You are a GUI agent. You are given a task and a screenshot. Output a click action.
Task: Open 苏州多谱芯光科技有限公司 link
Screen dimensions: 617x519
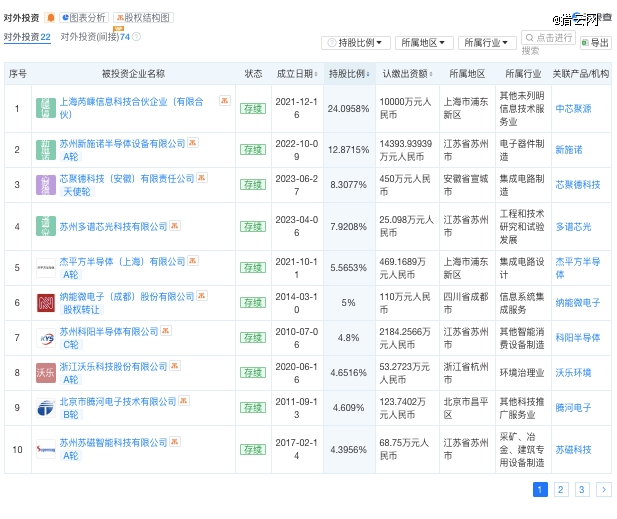click(113, 227)
